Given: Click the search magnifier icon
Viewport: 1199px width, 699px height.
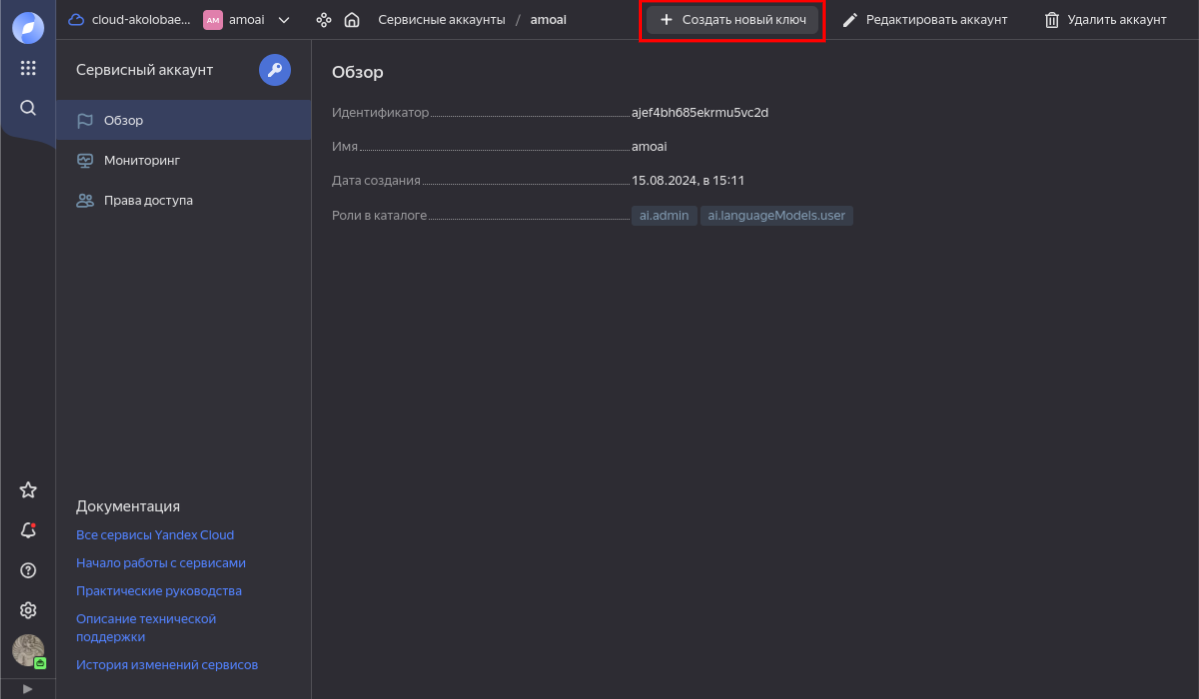Looking at the screenshot, I should click(x=28, y=108).
